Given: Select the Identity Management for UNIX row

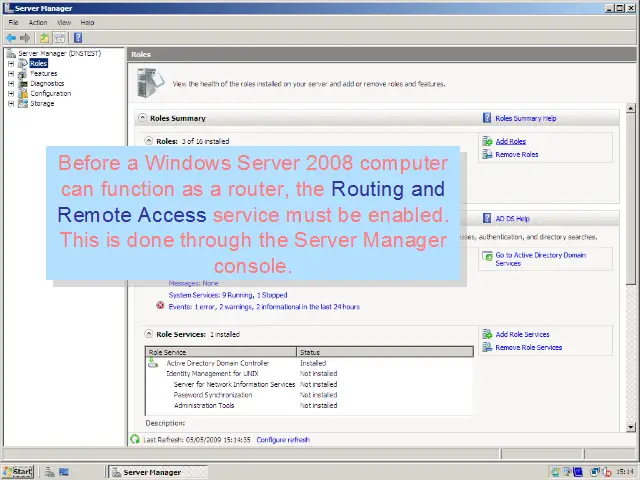Looking at the screenshot, I should pyautogui.click(x=309, y=373).
